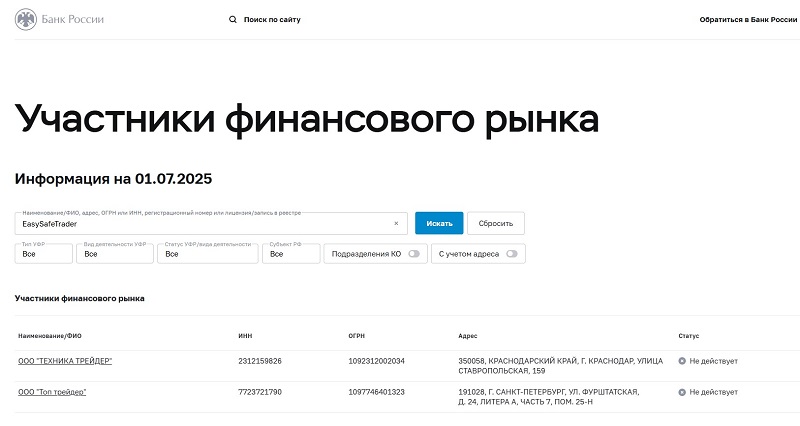The image size is (800, 426).
Task: Select INN value 2312159826
Action: point(260,361)
